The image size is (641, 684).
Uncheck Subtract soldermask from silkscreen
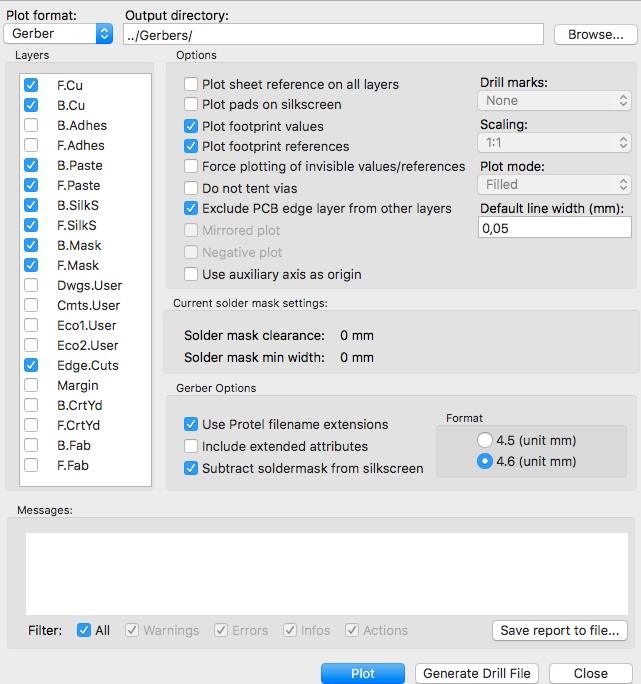tap(191, 469)
